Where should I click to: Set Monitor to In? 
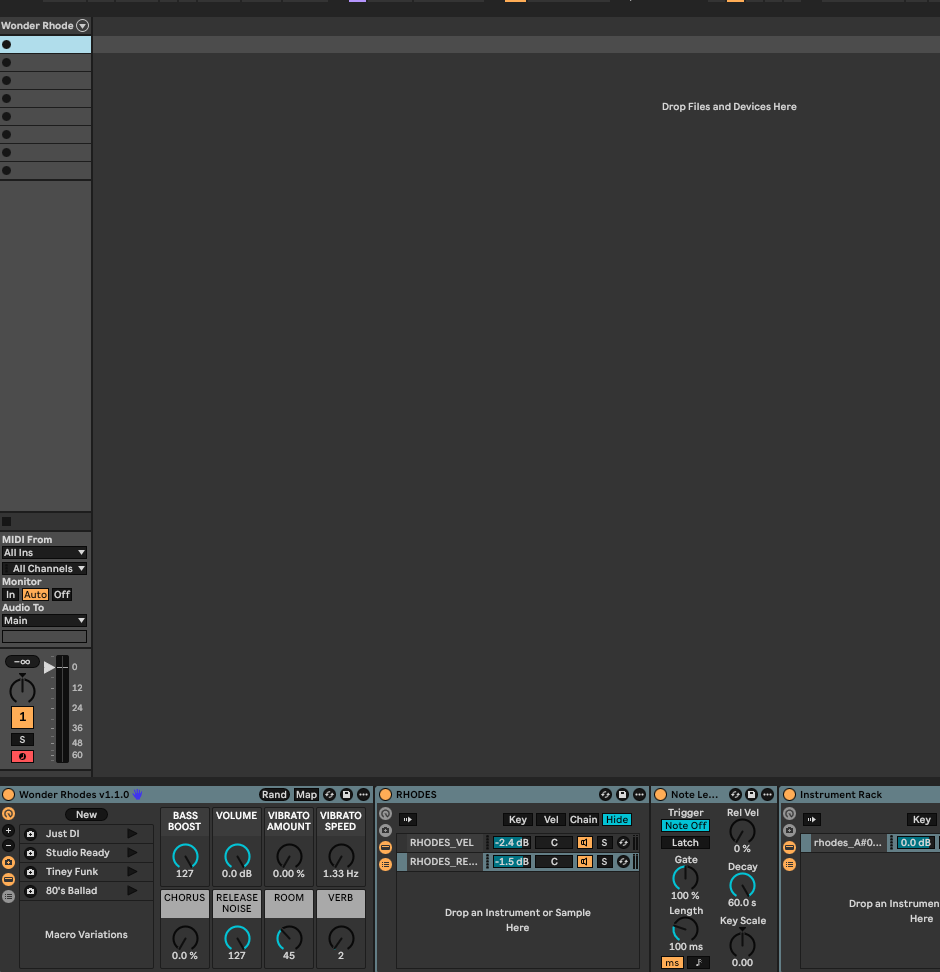coord(11,594)
